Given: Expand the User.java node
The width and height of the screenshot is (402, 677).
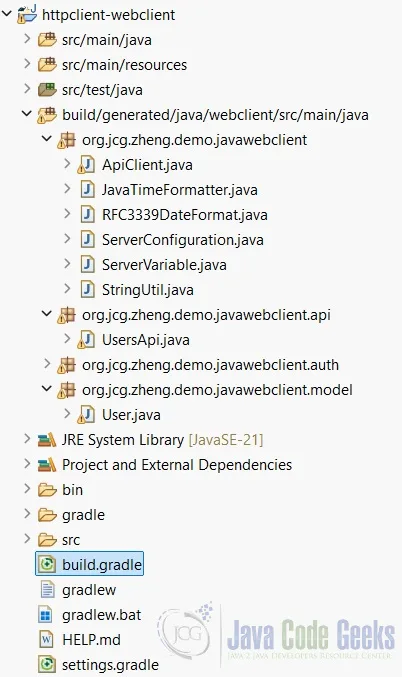Looking at the screenshot, I should 67,415.
